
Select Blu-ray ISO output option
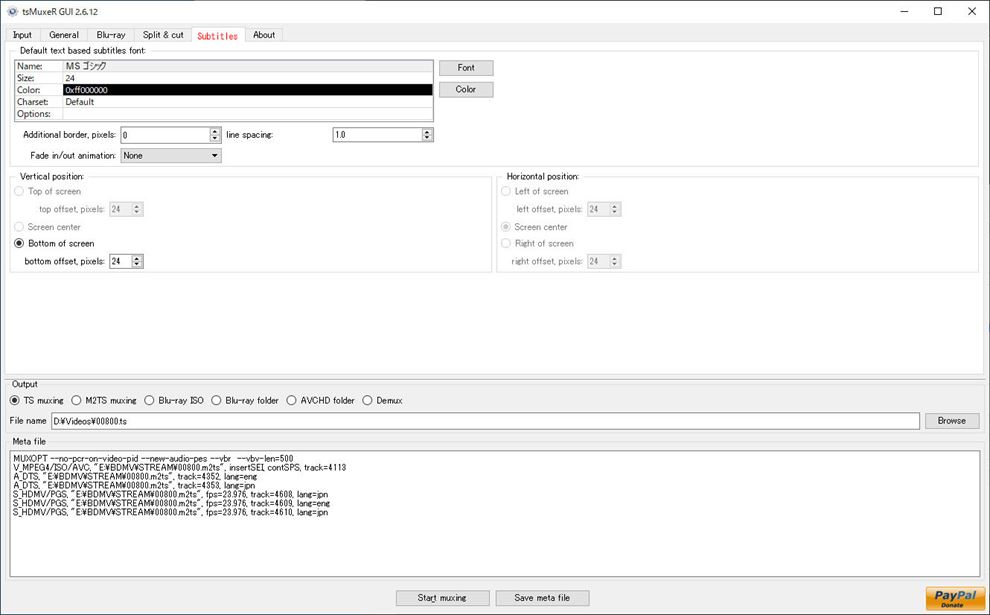[x=150, y=400]
